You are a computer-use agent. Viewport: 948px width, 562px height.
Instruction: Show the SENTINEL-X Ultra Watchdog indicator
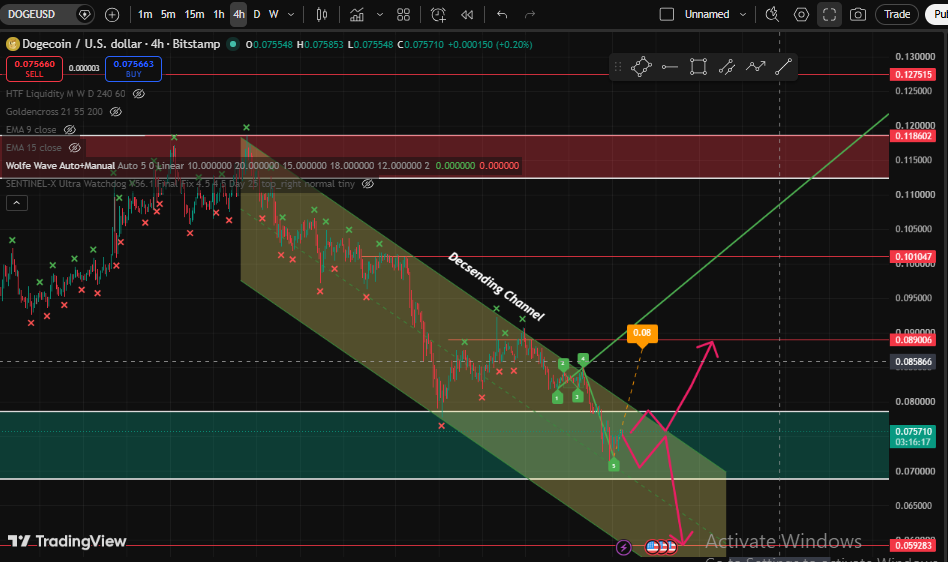tap(368, 184)
